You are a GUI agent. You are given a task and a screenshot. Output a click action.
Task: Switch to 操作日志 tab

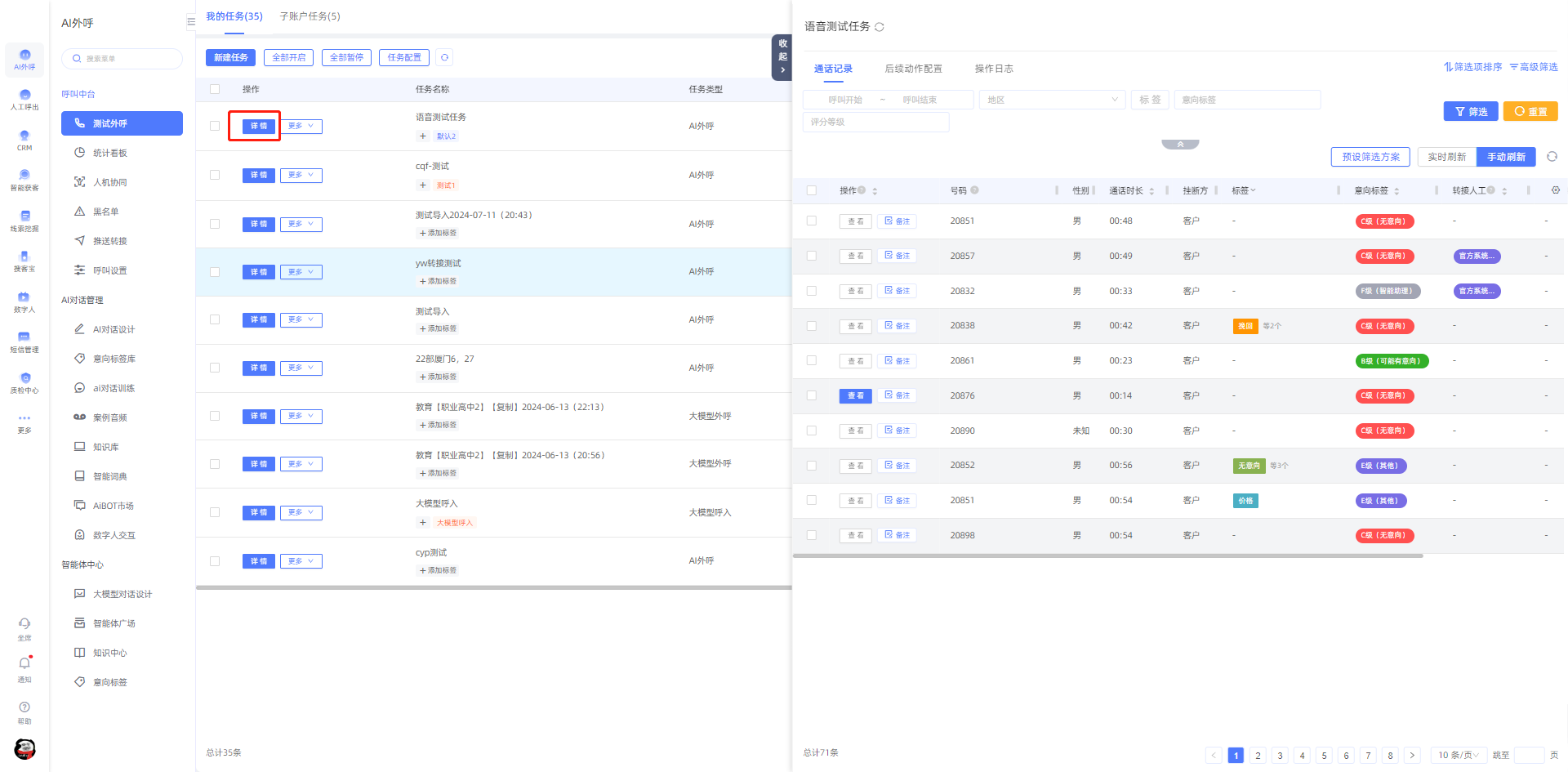tap(994, 69)
